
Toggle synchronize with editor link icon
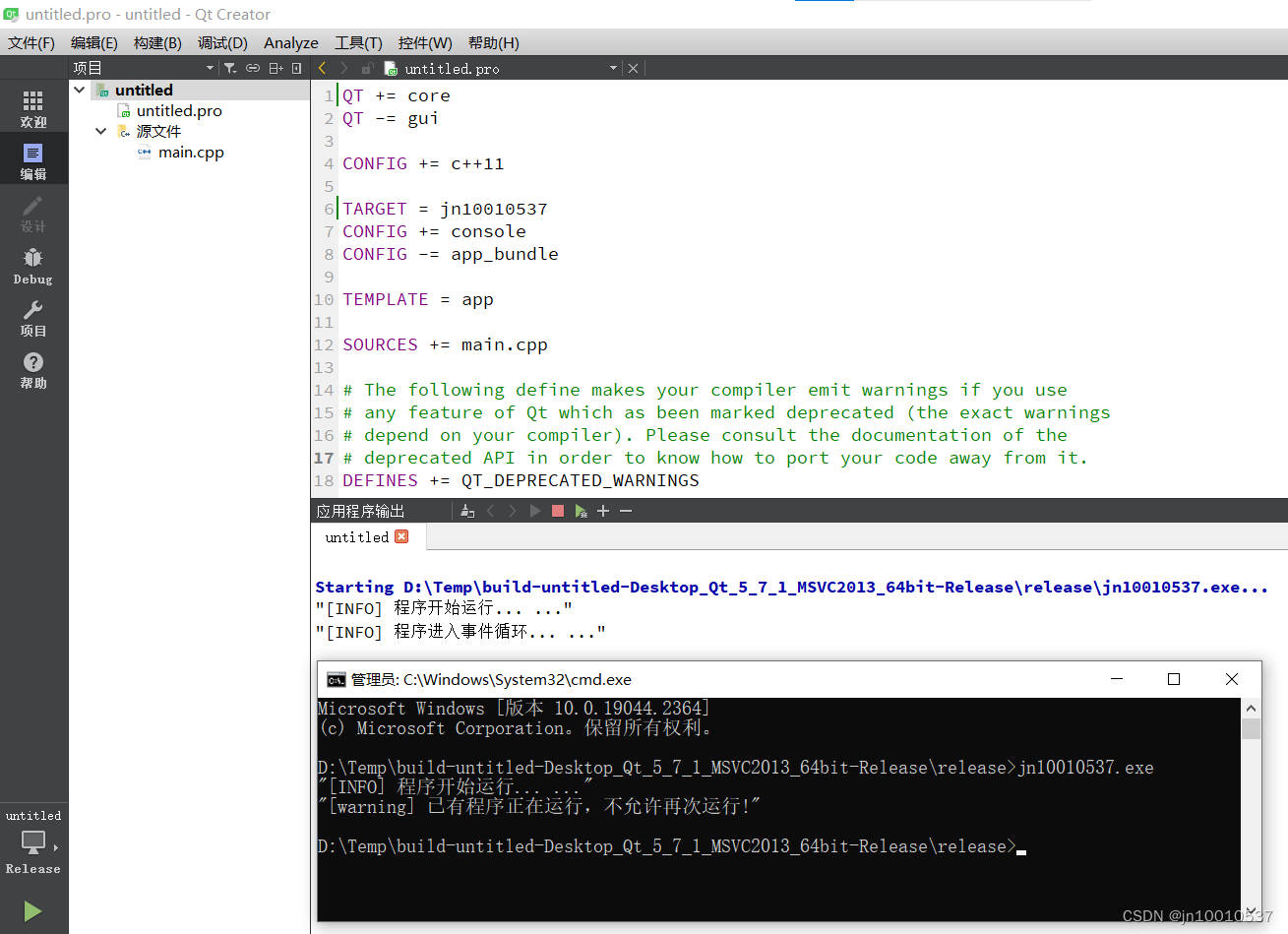click(253, 68)
